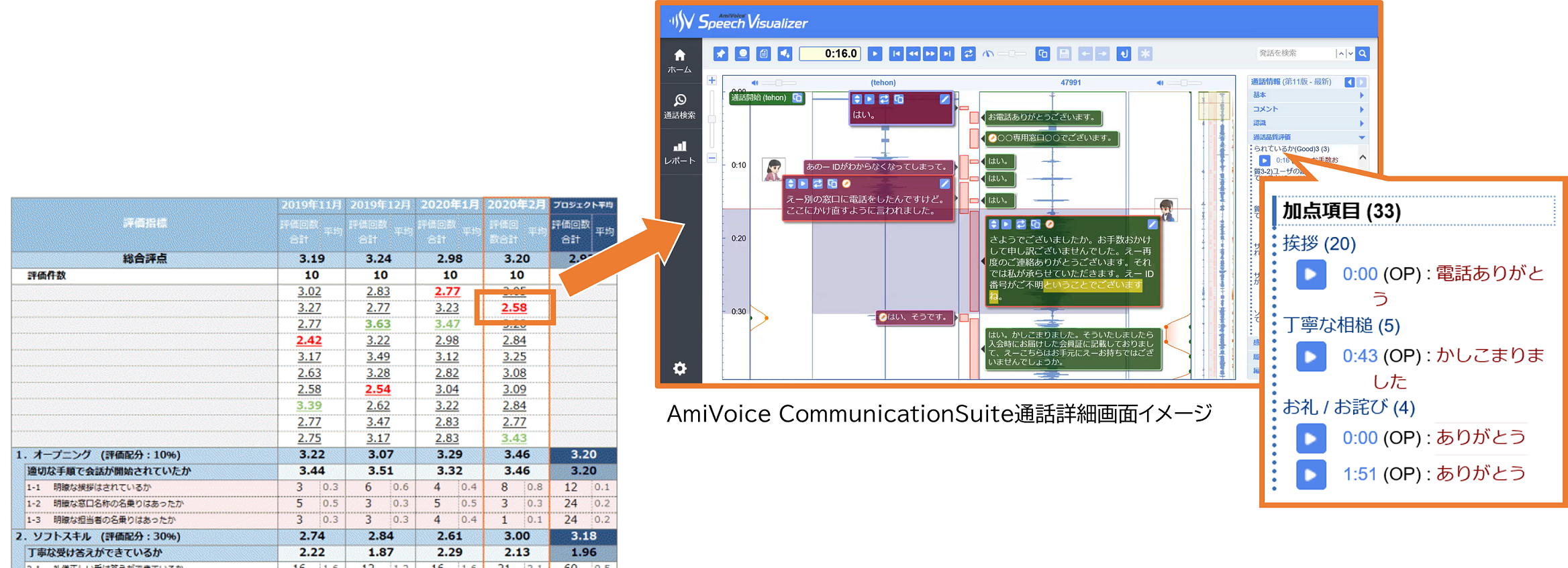The image size is (1568, 568).
Task: Select the 'はい、そうです。' bubble
Action: [x=916, y=317]
